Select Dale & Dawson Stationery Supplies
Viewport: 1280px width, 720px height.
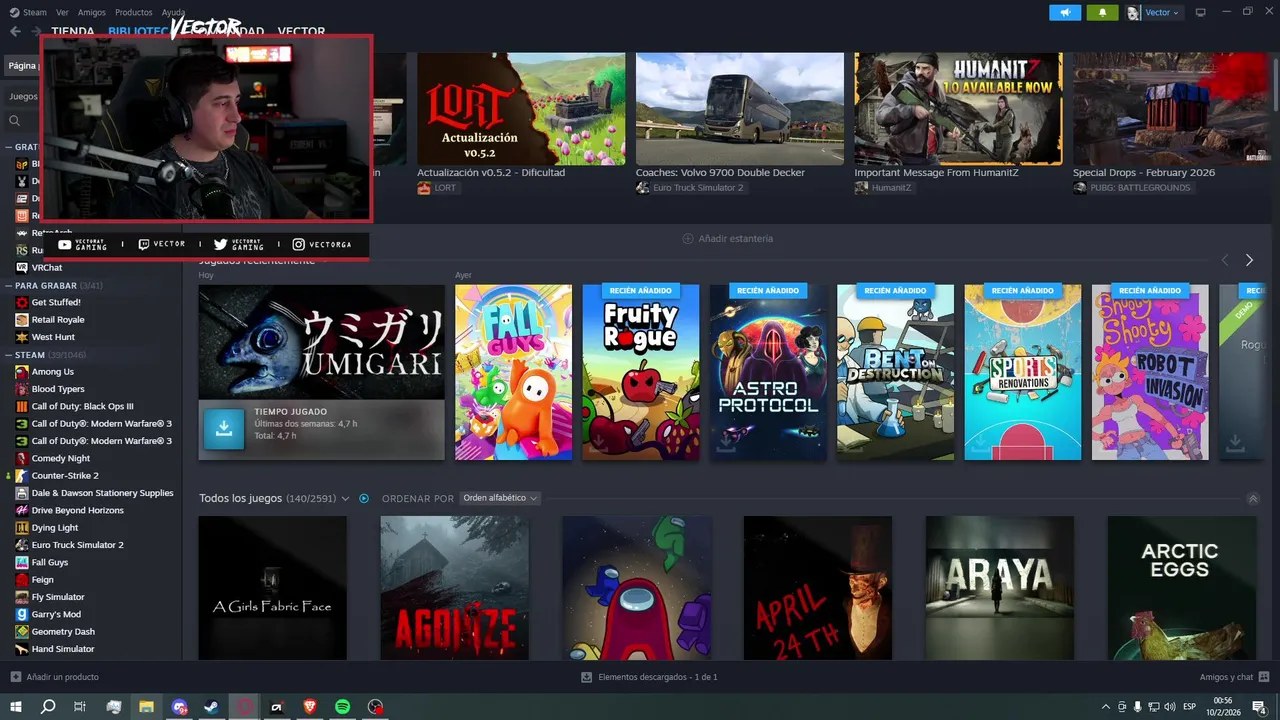102,493
